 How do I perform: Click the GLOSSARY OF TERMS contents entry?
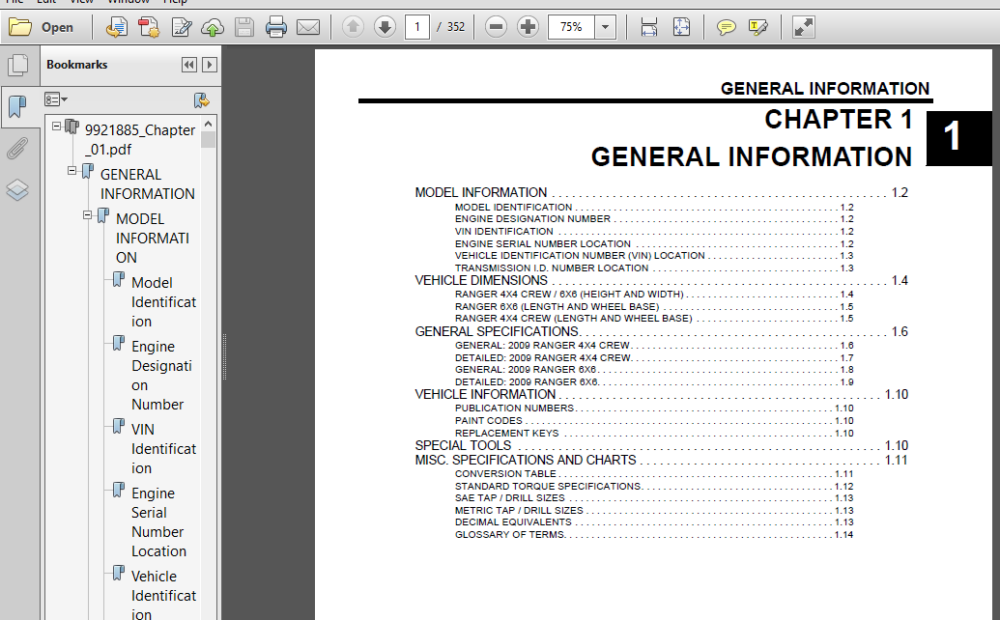pyautogui.click(x=510, y=535)
